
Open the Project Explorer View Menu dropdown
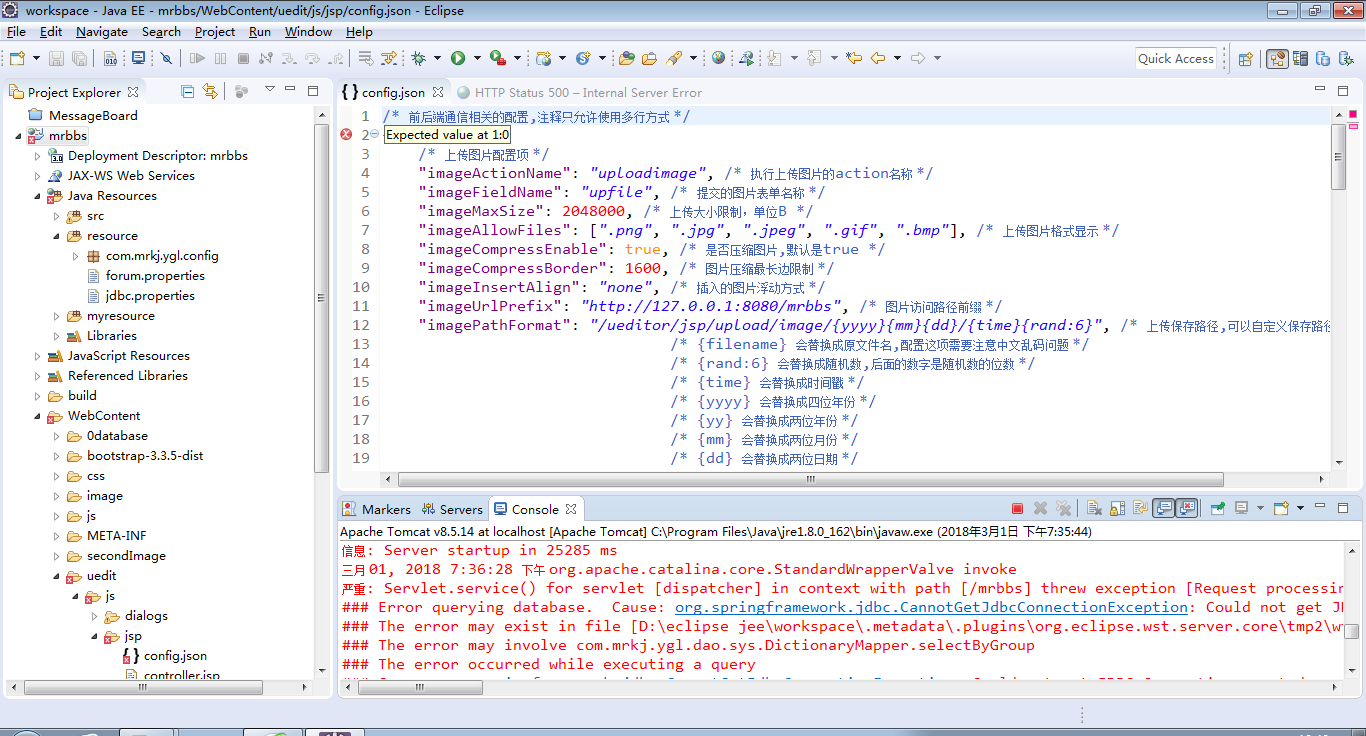[269, 91]
